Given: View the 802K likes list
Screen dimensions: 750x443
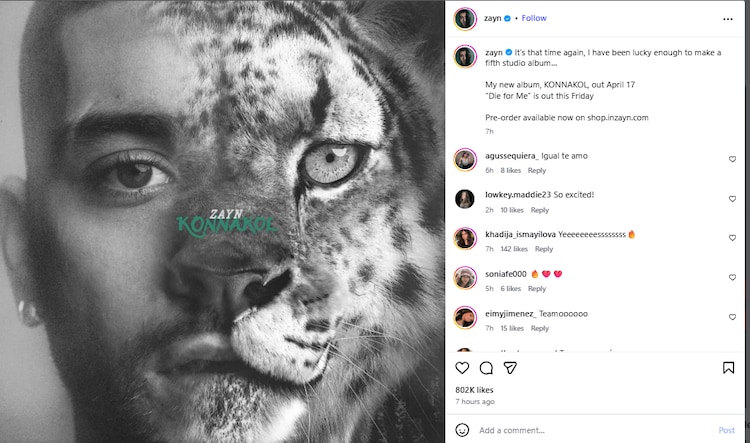Looking at the screenshot, I should click(x=474, y=389).
